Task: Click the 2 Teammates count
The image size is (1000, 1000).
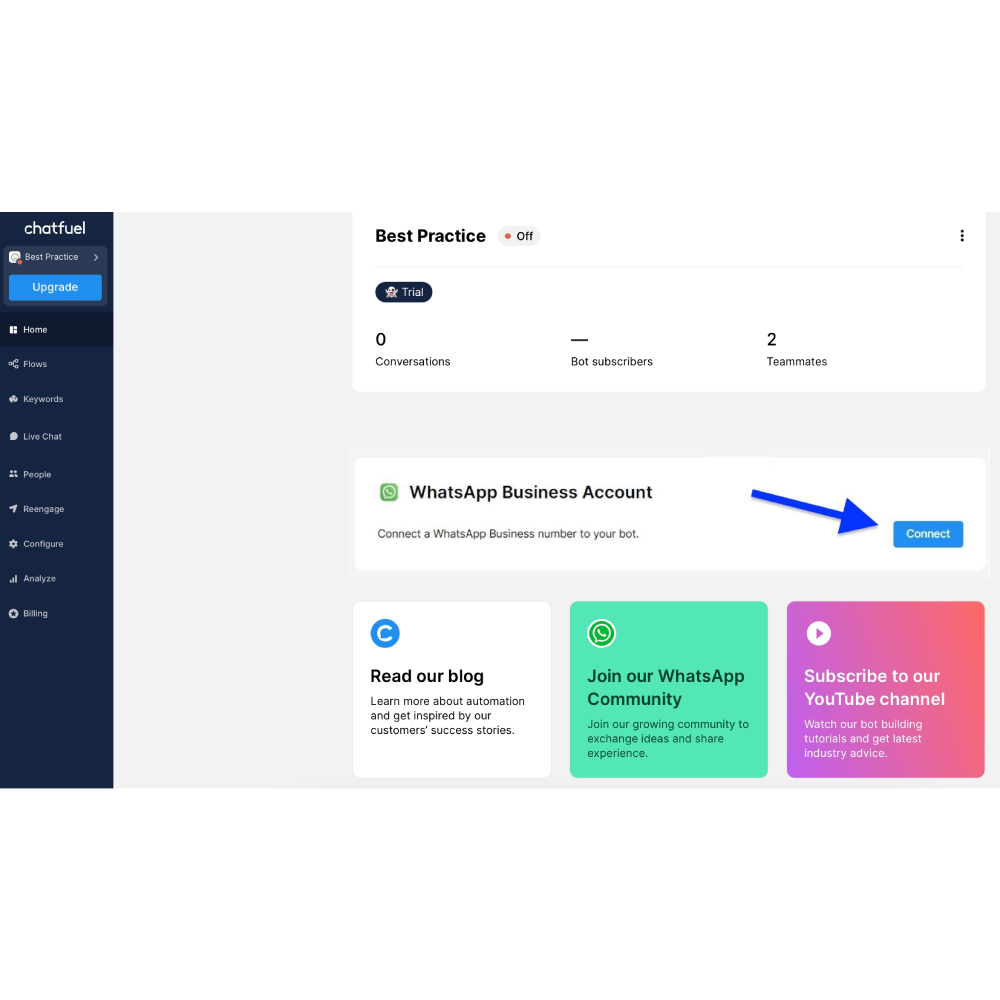Action: click(x=772, y=339)
